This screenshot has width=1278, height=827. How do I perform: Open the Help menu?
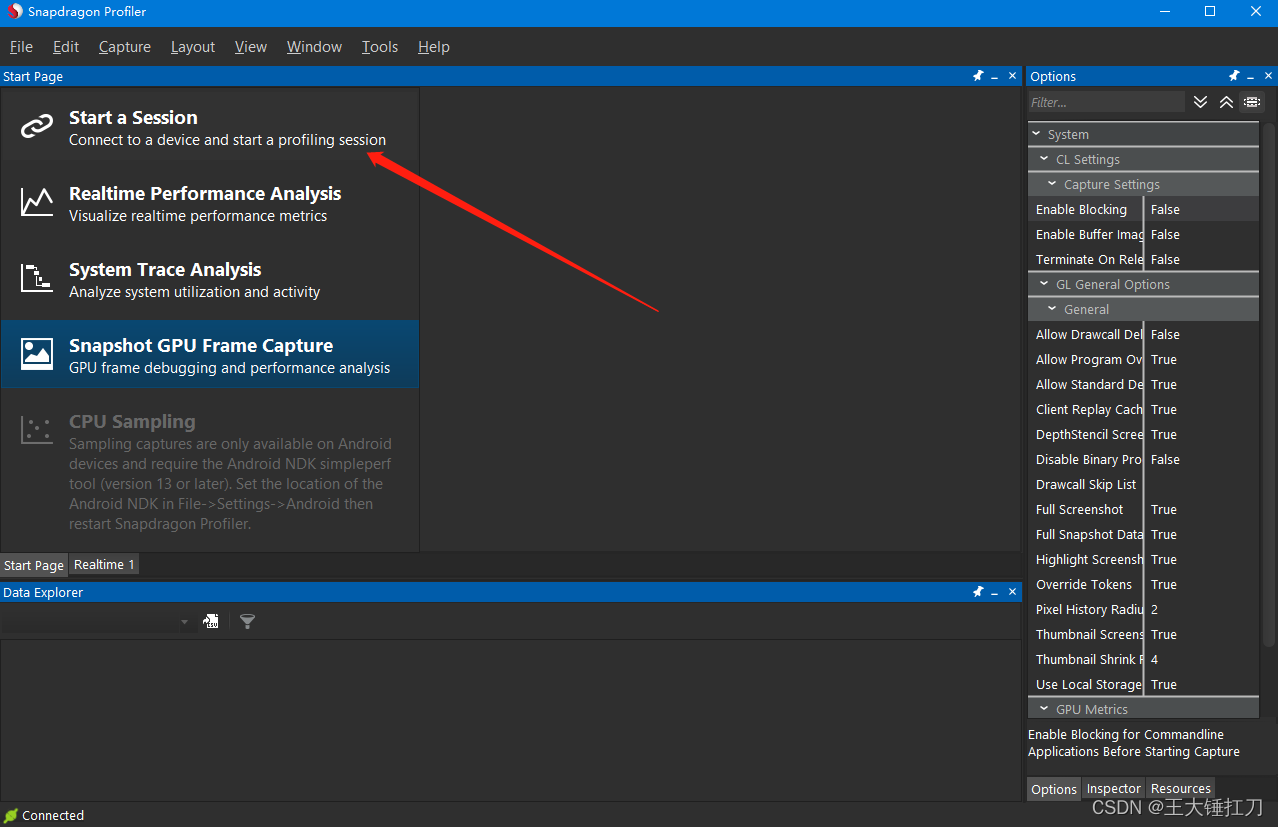[x=434, y=47]
